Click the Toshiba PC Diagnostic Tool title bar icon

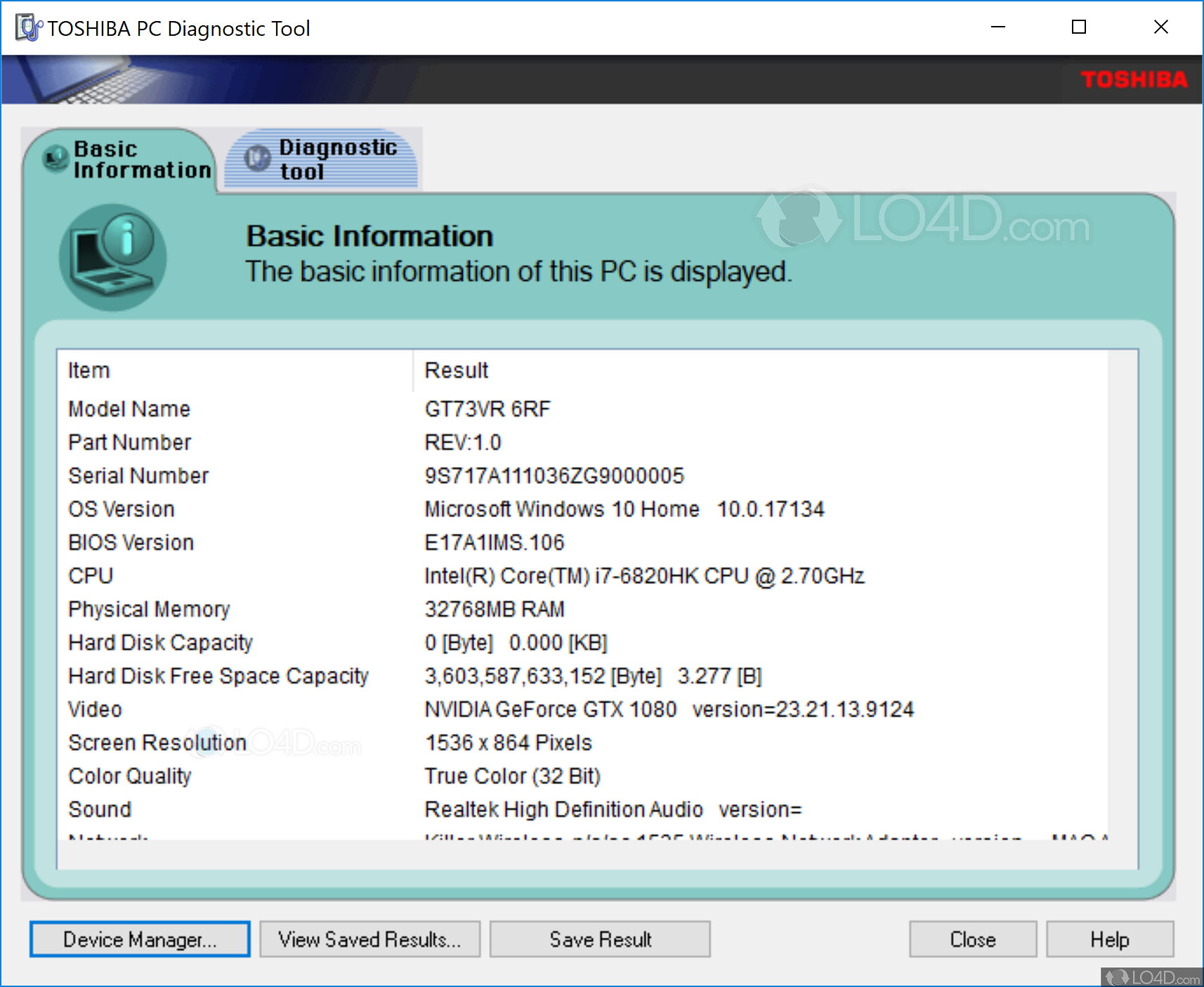click(28, 28)
